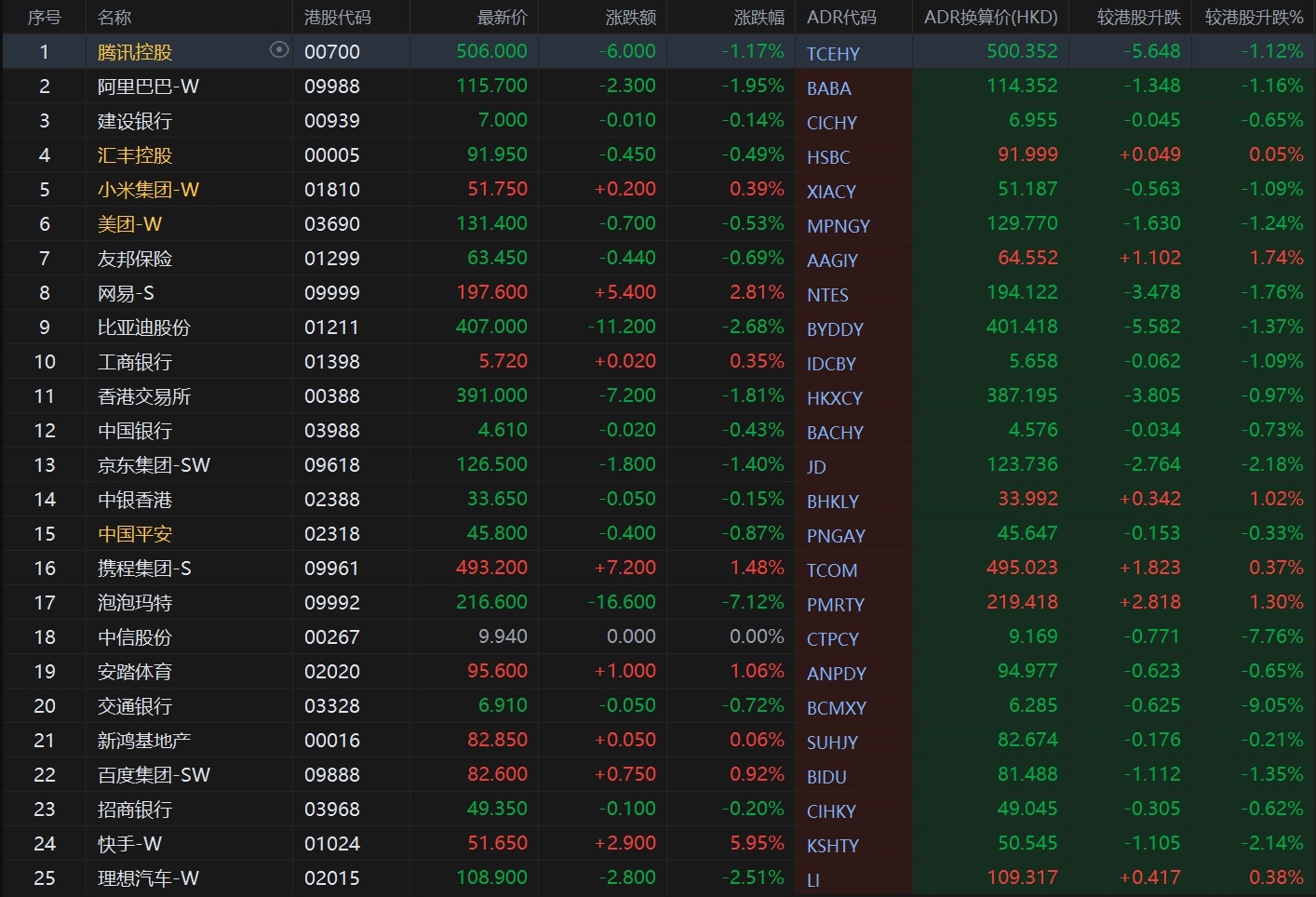
Task: Click the BABA ADR code
Action: pyautogui.click(x=828, y=88)
